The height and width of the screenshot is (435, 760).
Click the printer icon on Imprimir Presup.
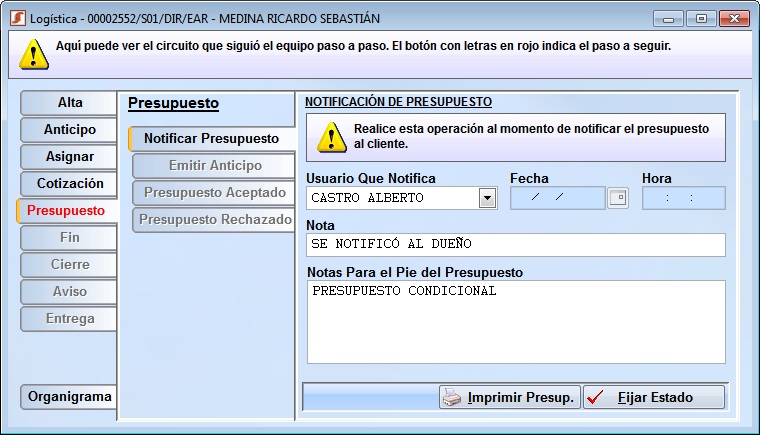click(452, 397)
